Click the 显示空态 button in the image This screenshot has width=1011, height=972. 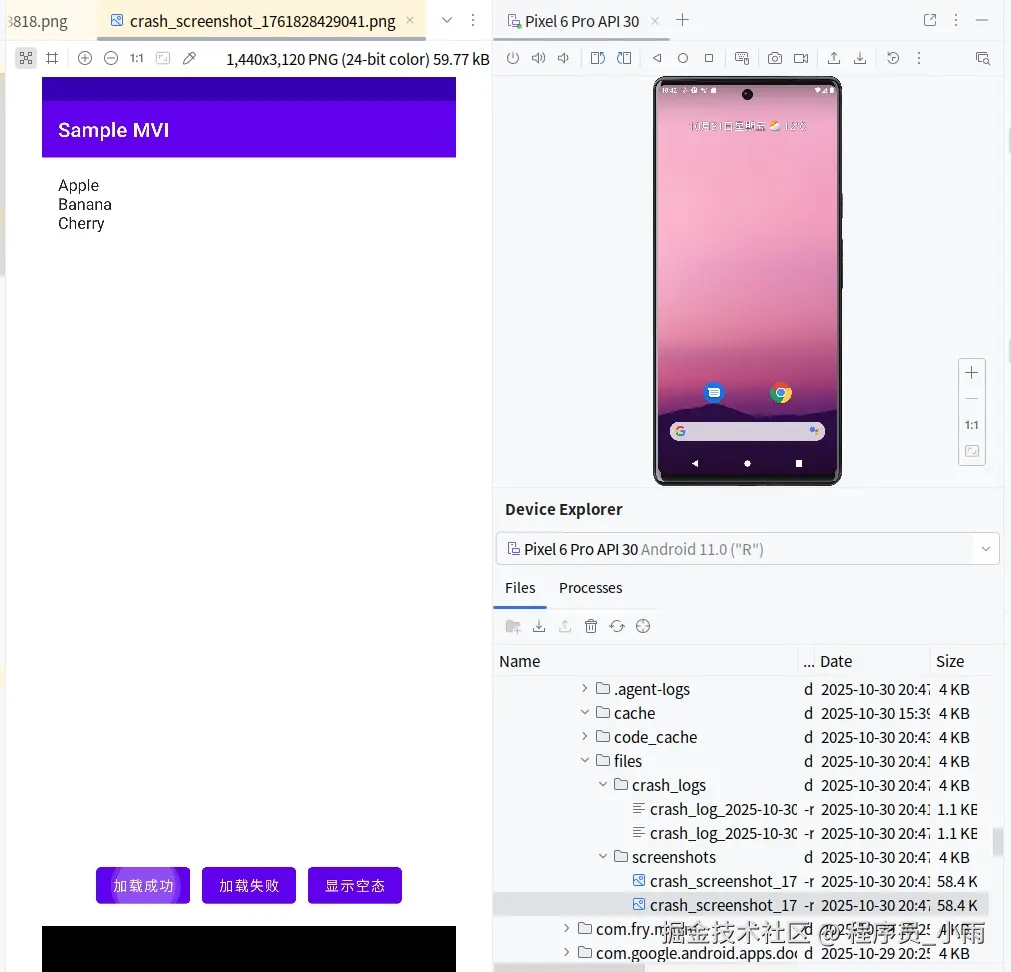[x=355, y=886]
